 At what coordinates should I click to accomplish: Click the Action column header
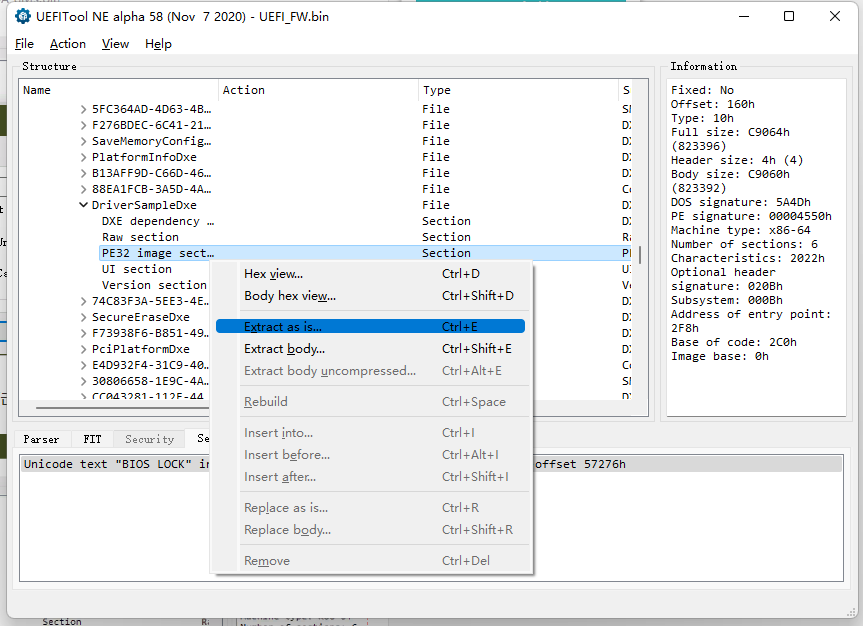[x=319, y=90]
